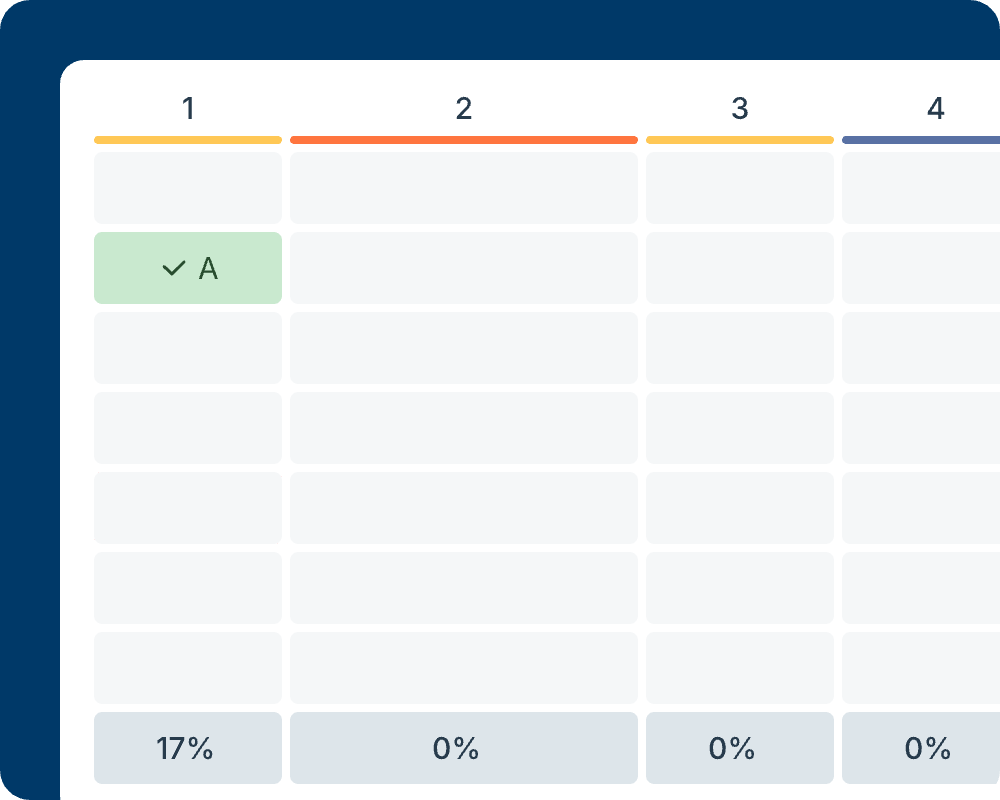The width and height of the screenshot is (1000, 800).
Task: Select the bottom empty answer cell in column 1
Action: [x=188, y=667]
